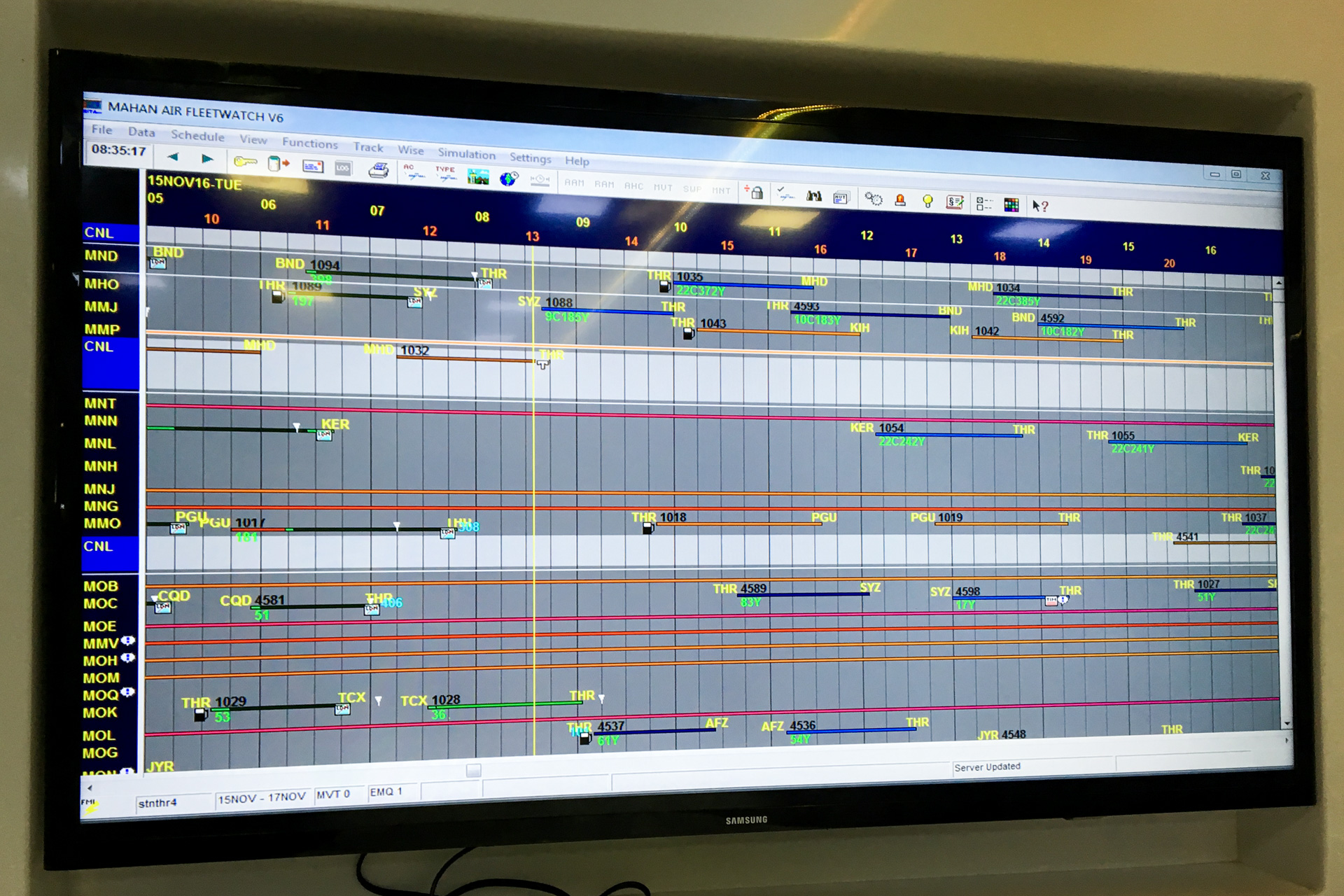This screenshot has height=896, width=1344.
Task: Click the globe with clock icon
Action: point(509,178)
